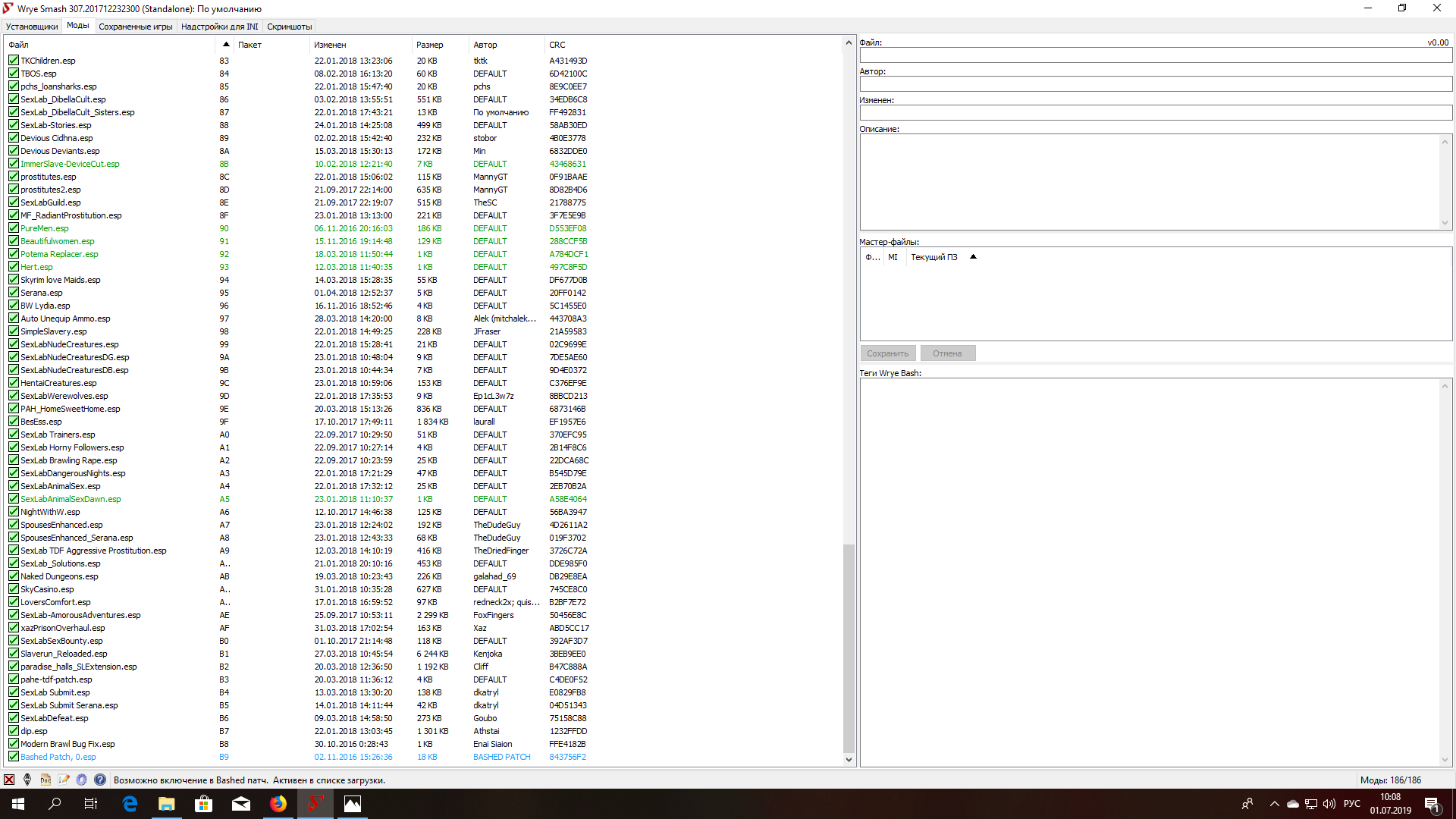This screenshot has width=1456, height=819.
Task: Click the blue Help question mark icon
Action: 100,780
